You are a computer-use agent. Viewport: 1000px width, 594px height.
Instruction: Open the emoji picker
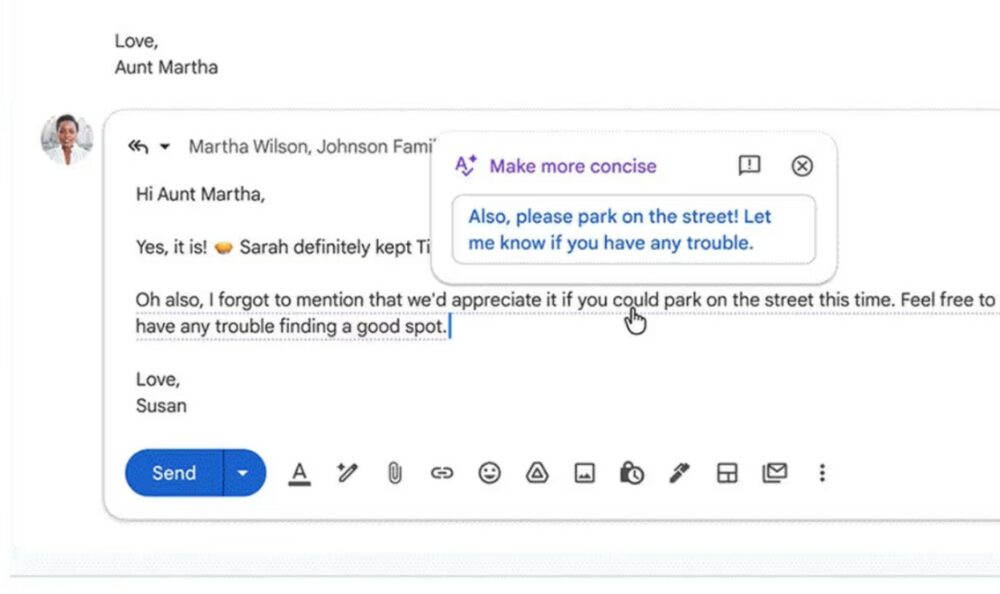[489, 473]
